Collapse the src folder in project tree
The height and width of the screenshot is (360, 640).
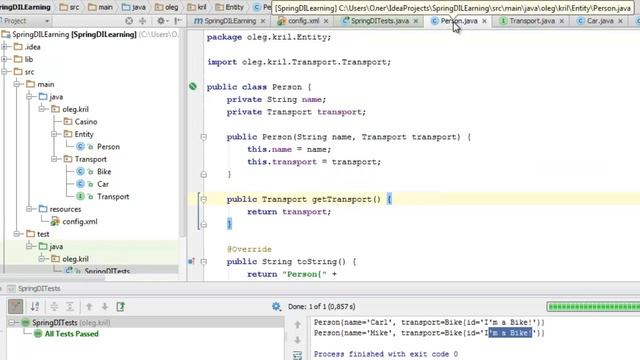pos(5,72)
